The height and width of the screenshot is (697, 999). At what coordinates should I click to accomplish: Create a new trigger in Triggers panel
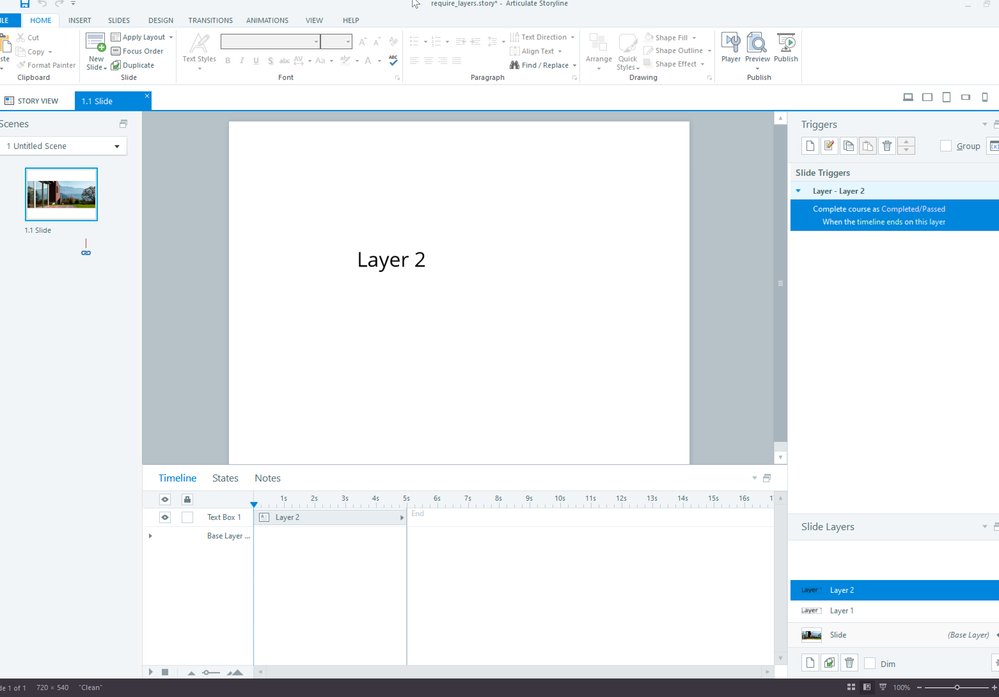coord(810,146)
